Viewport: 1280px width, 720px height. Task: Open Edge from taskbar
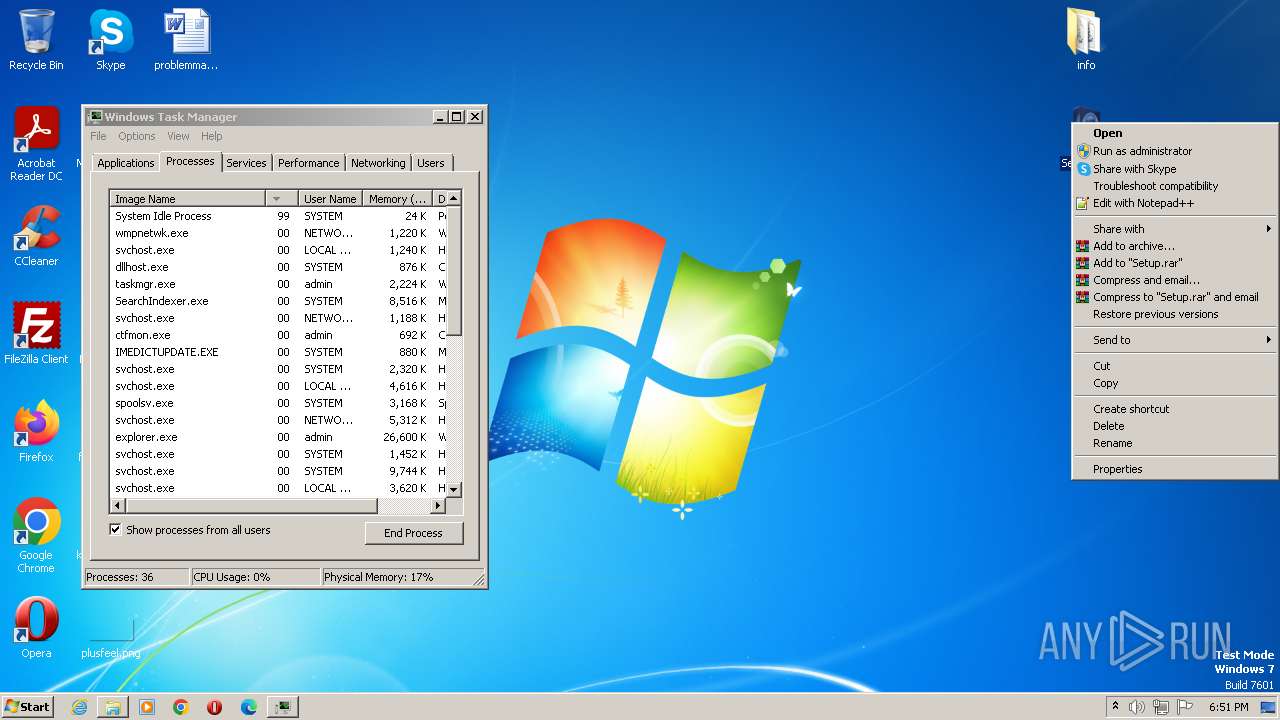(x=249, y=707)
